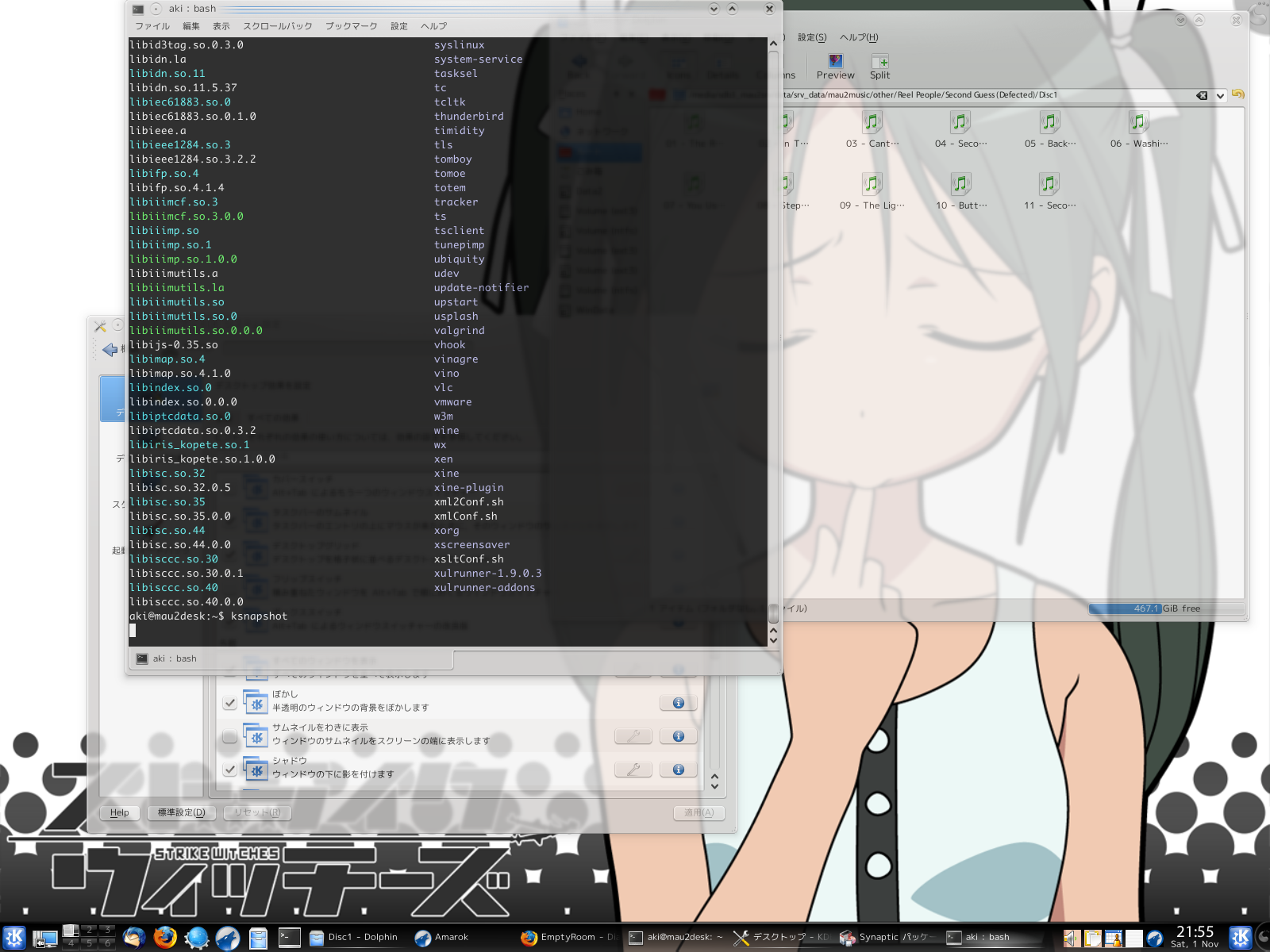Screen dimensions: 1270x952
Task: Select music file 09 - The Lig…
Action: point(872,192)
